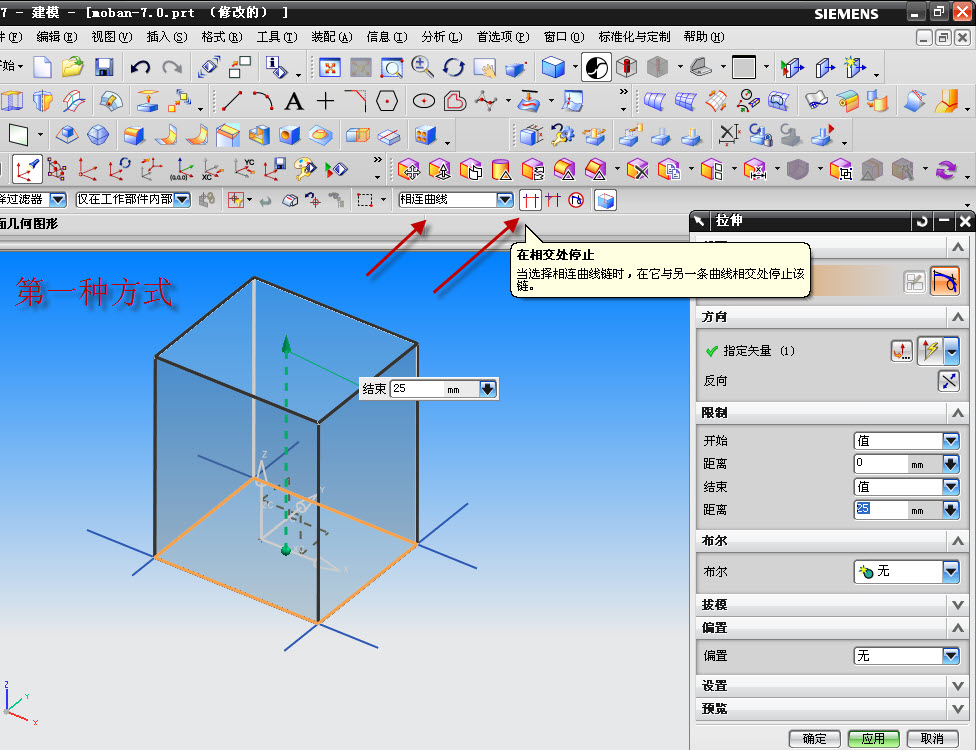Open the 工具(T) menu
This screenshot has height=750, width=976.
(277, 37)
